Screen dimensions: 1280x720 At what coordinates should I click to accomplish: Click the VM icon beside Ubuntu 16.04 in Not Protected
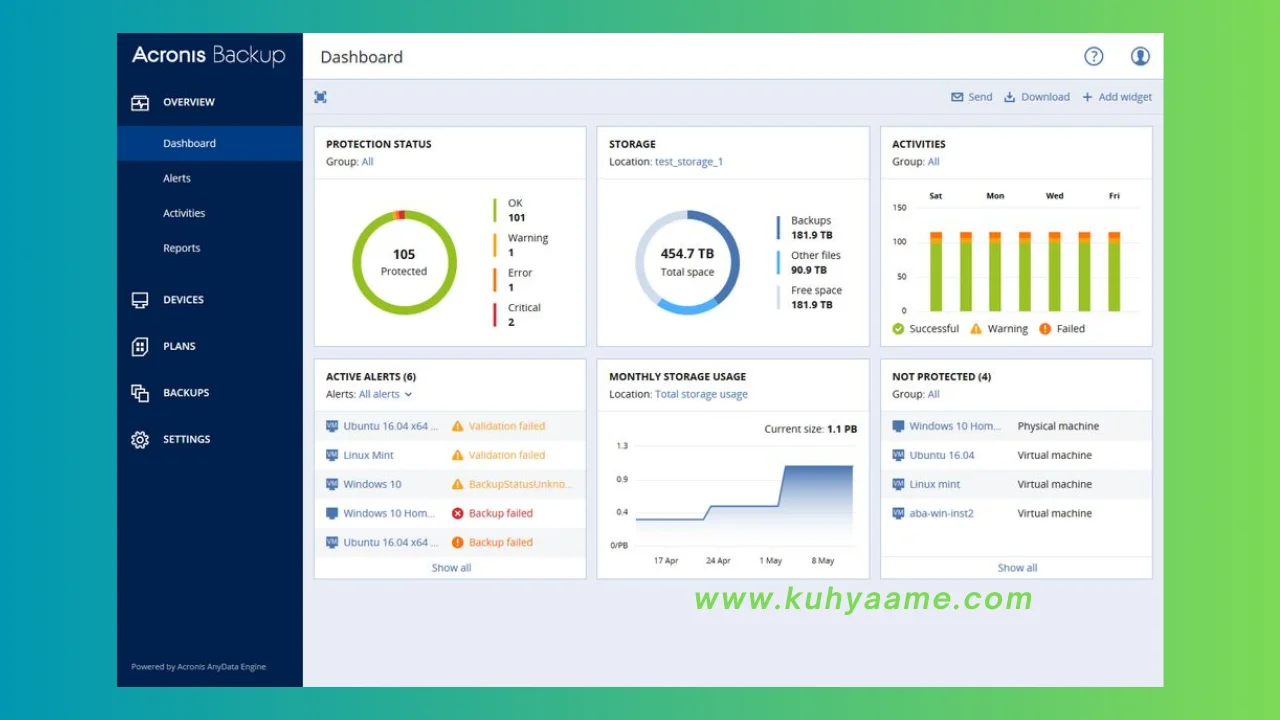coord(898,455)
